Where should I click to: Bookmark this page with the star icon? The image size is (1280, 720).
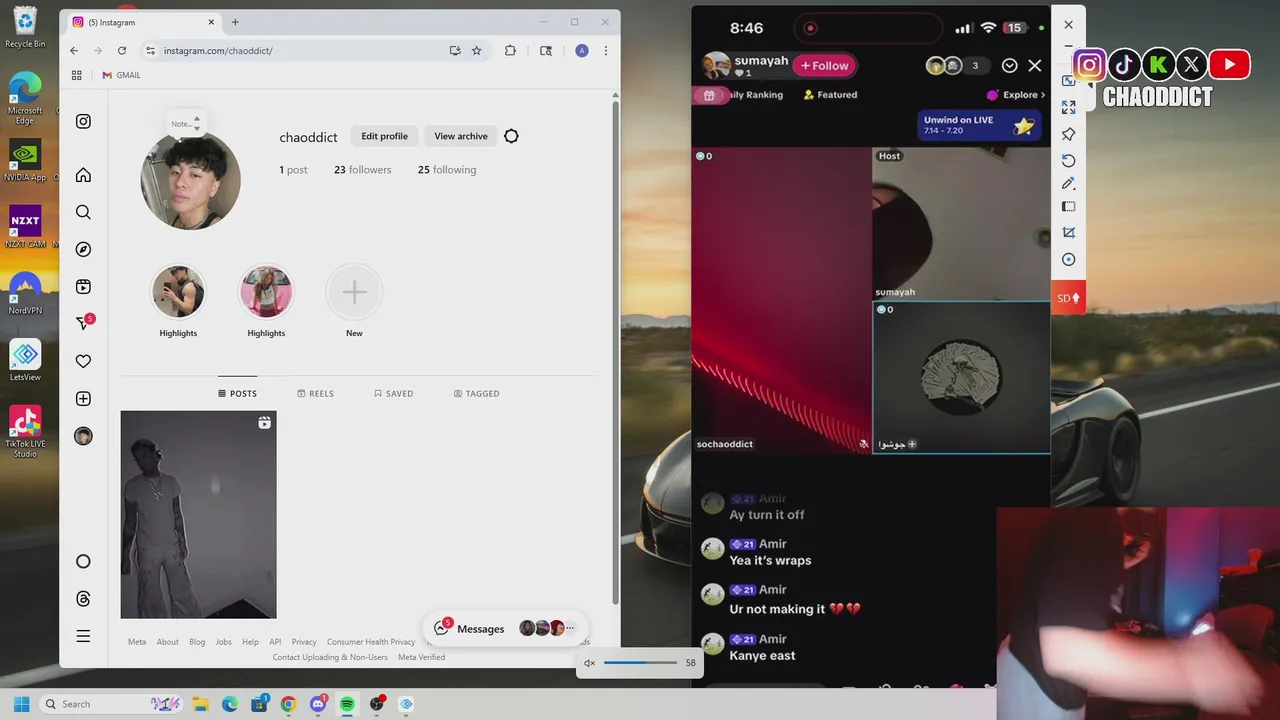click(x=477, y=50)
